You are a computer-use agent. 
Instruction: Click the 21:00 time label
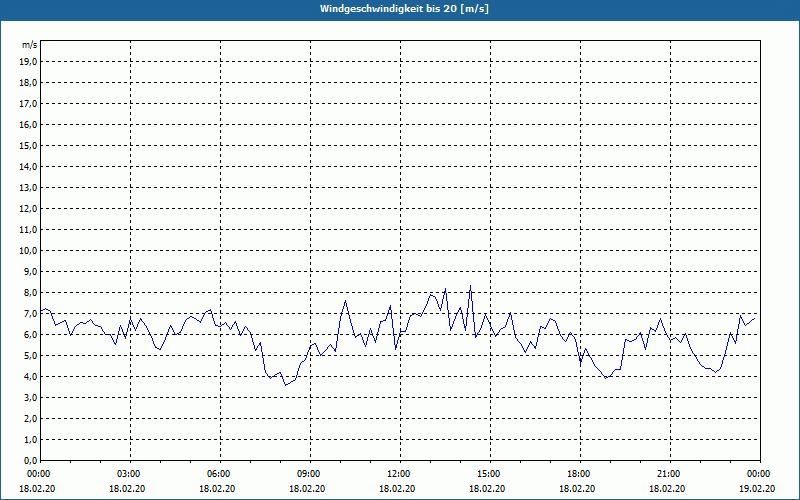670,474
